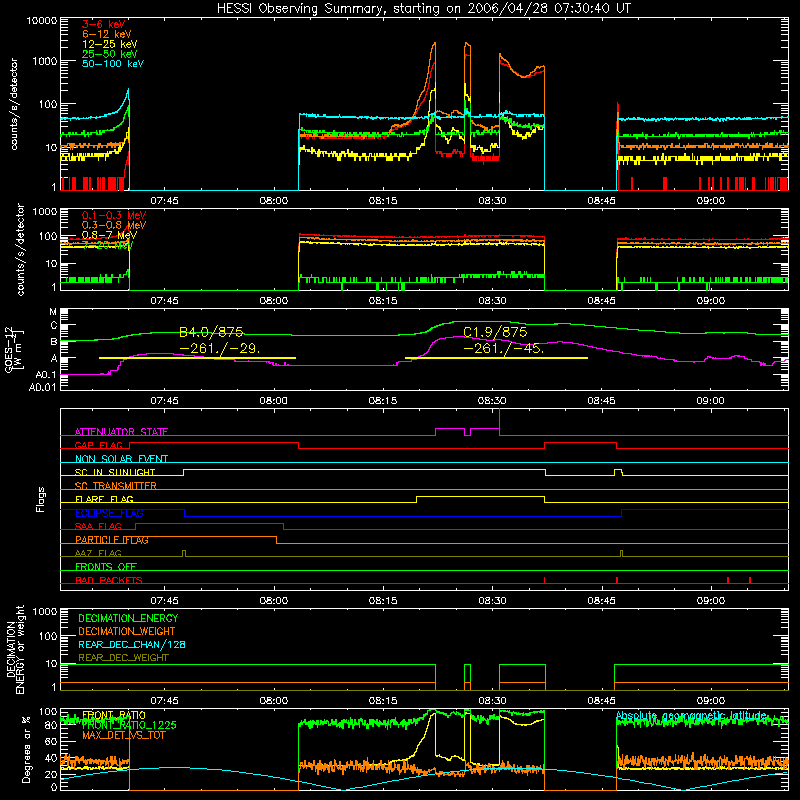The image size is (800, 800).
Task: Click the SC_TRANSMITTER flag label
Action: 116,486
